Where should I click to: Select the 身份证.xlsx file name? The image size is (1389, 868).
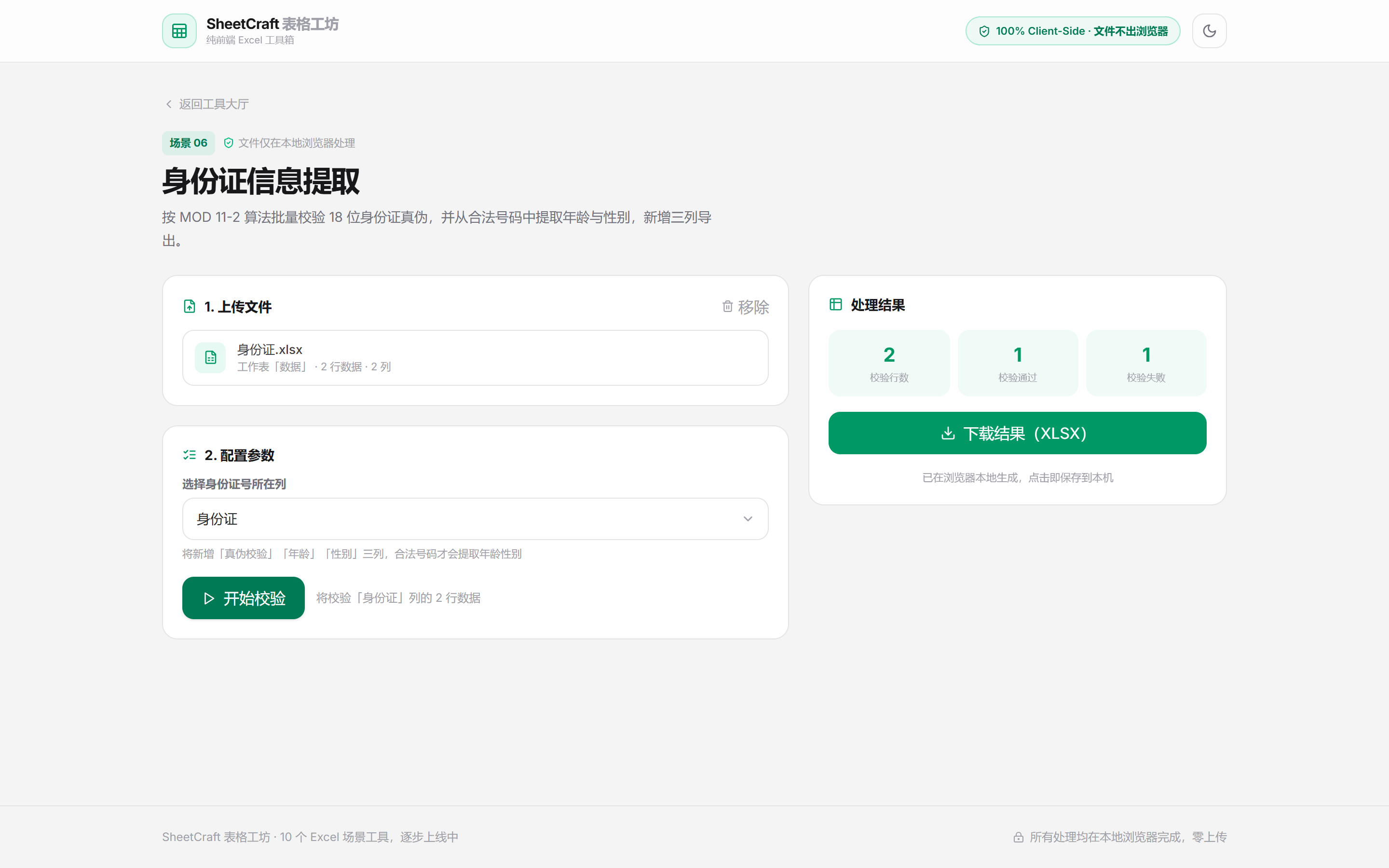(270, 350)
